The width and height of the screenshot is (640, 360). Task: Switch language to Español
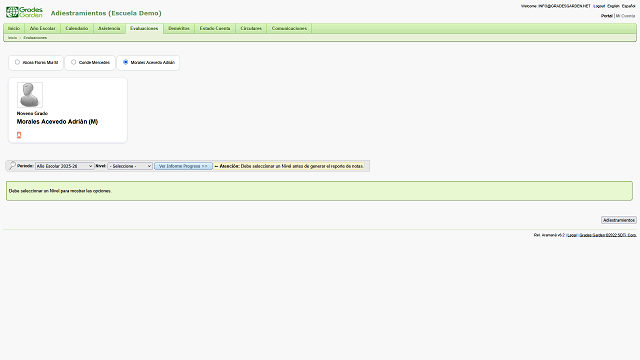point(629,6)
